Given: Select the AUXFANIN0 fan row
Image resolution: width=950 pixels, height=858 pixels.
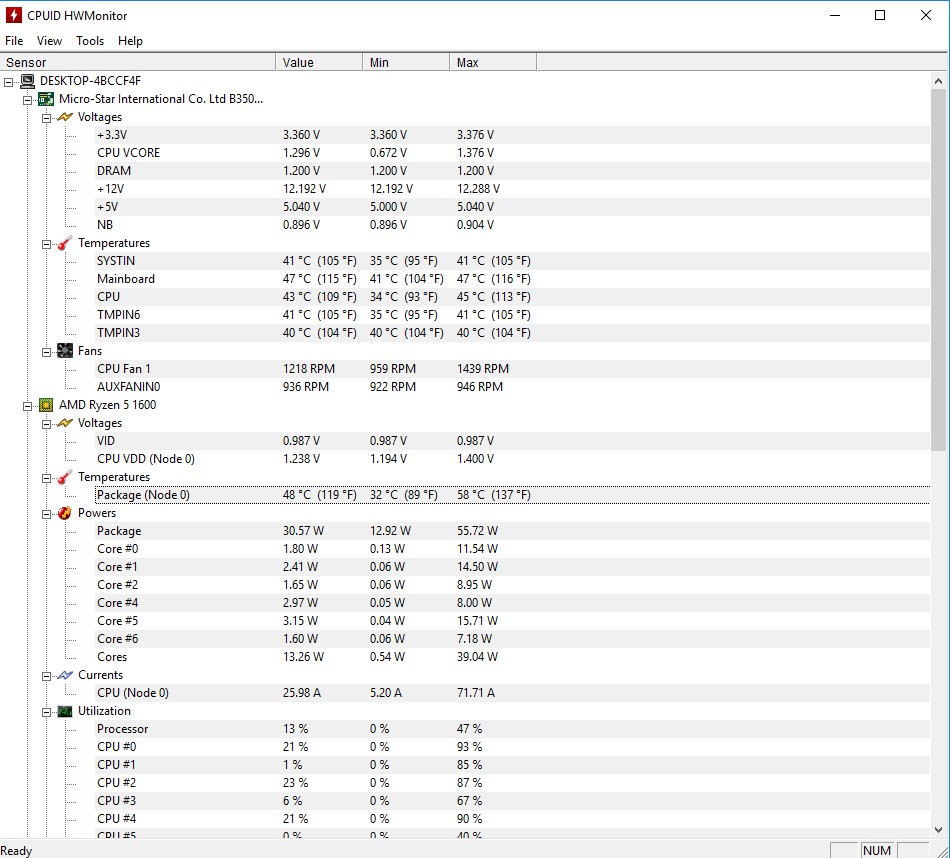Looking at the screenshot, I should [512, 387].
